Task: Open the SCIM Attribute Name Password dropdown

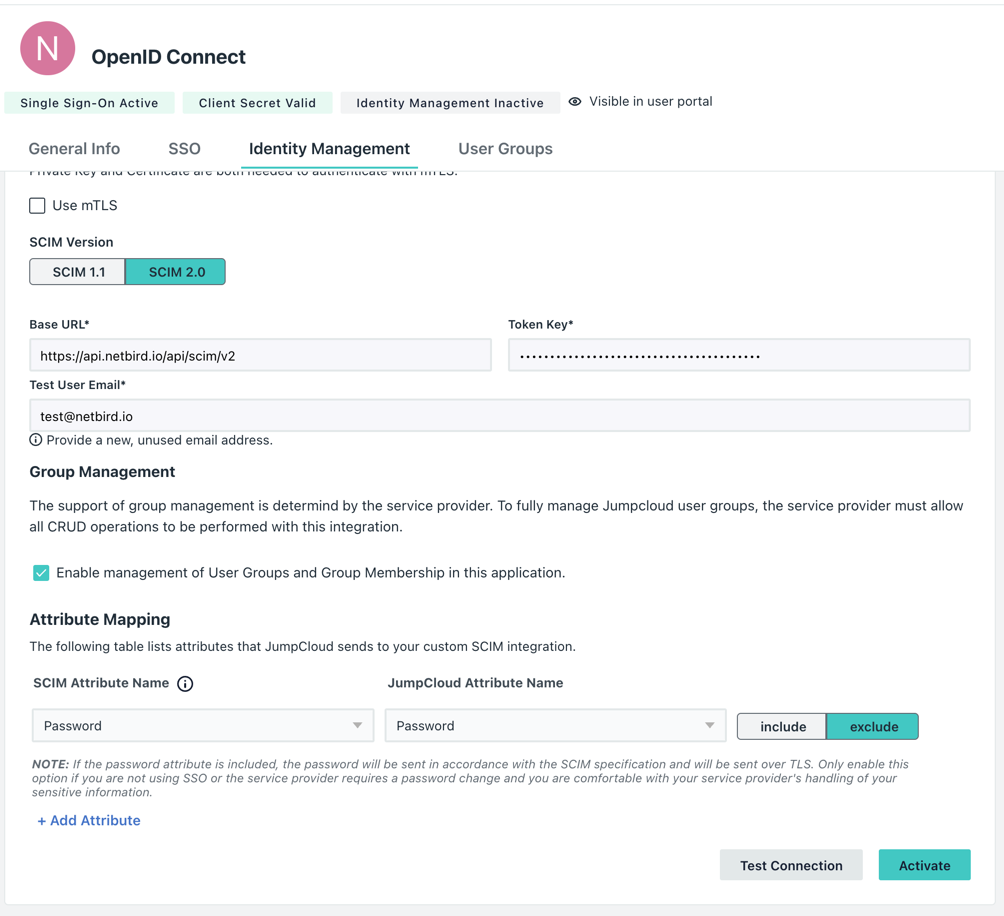Action: click(x=203, y=726)
